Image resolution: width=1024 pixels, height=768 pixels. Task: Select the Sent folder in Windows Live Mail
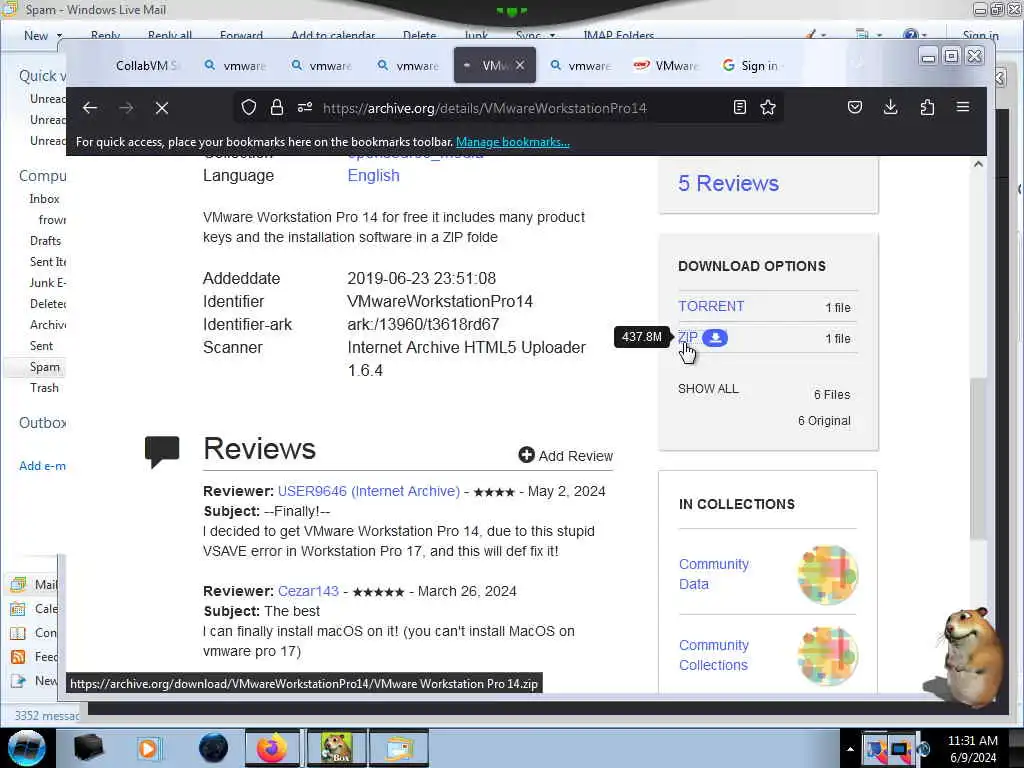(41, 346)
